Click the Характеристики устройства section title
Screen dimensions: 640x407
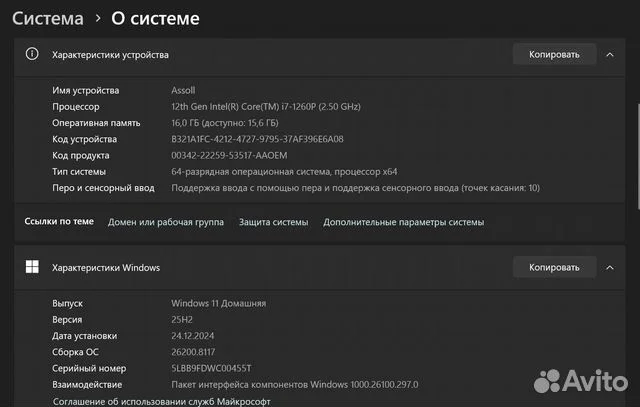coord(110,55)
